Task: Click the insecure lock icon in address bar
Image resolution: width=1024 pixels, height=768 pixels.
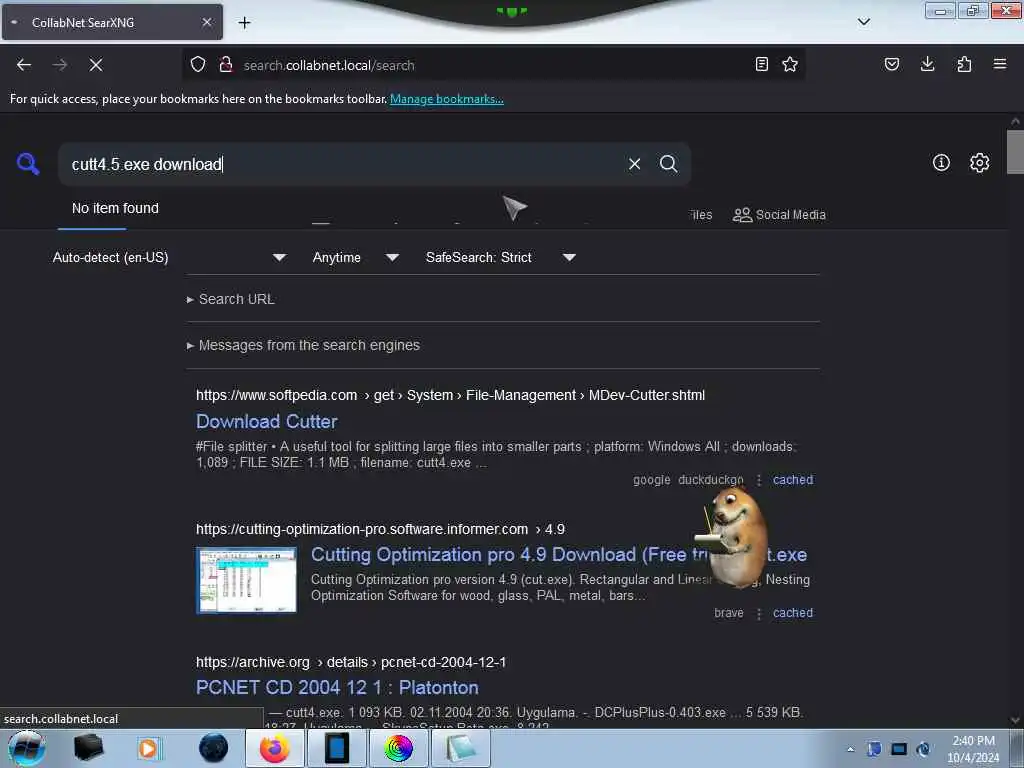Action: [x=226, y=65]
